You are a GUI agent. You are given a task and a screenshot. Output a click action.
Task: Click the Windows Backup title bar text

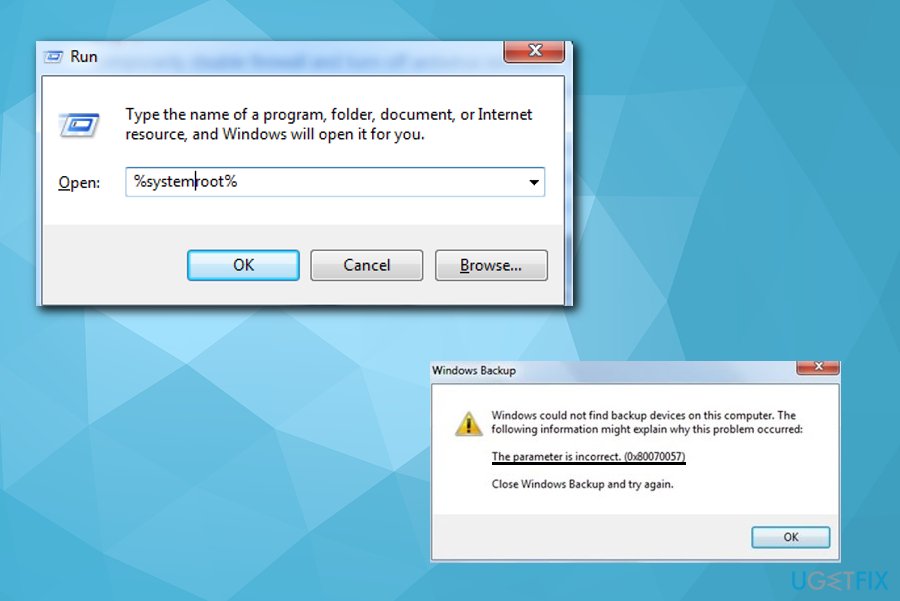[474, 371]
